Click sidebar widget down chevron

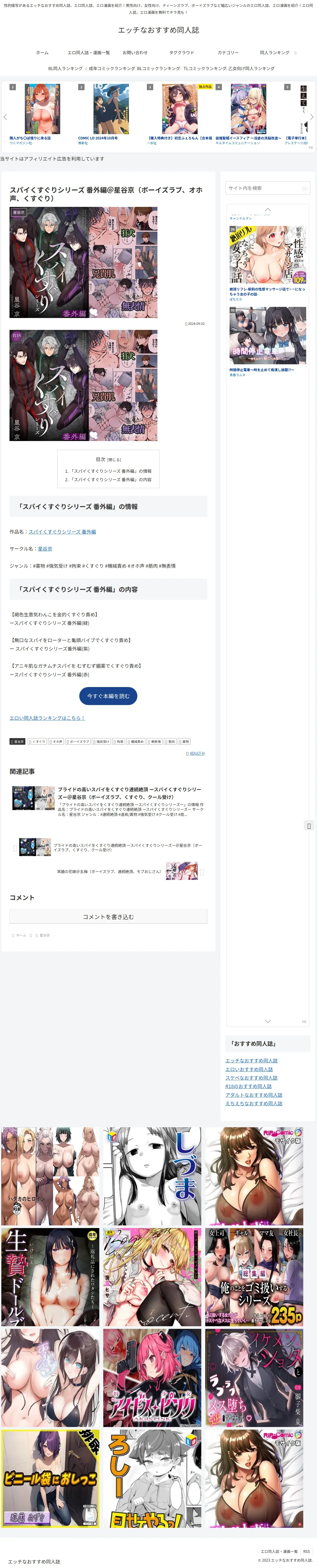pyautogui.click(x=268, y=1021)
